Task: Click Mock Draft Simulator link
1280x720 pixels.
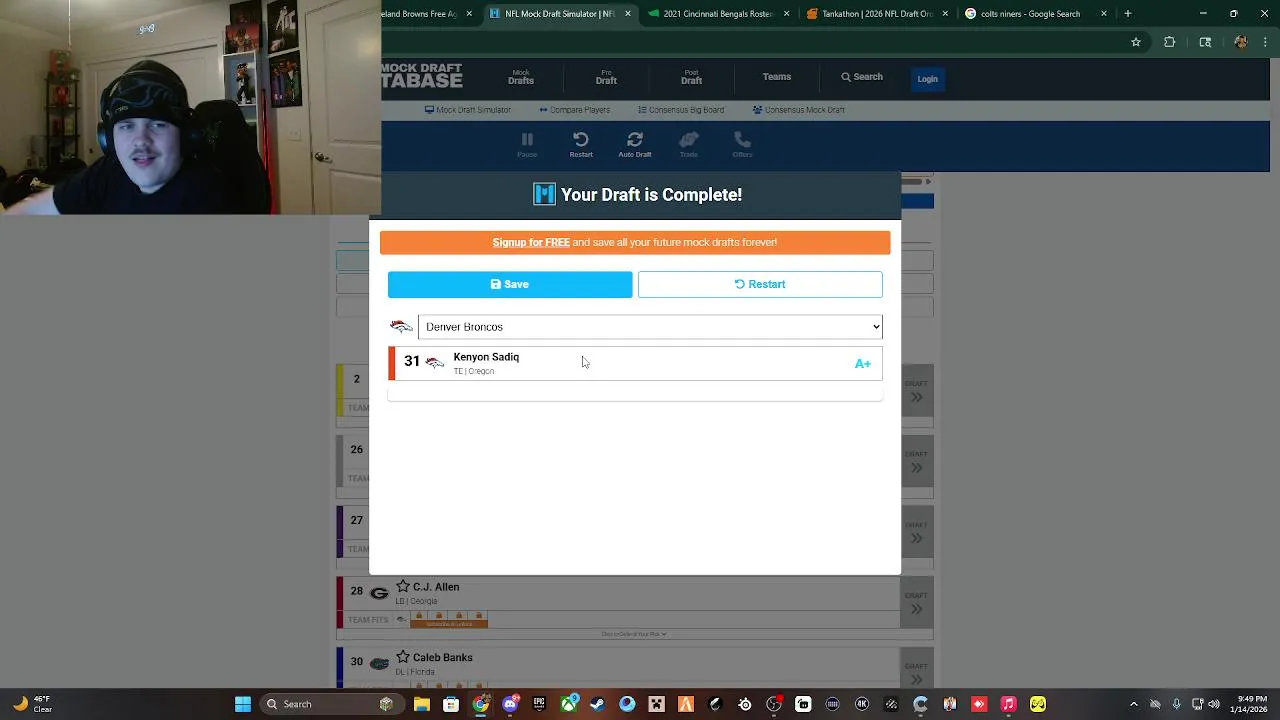Action: [x=468, y=110]
